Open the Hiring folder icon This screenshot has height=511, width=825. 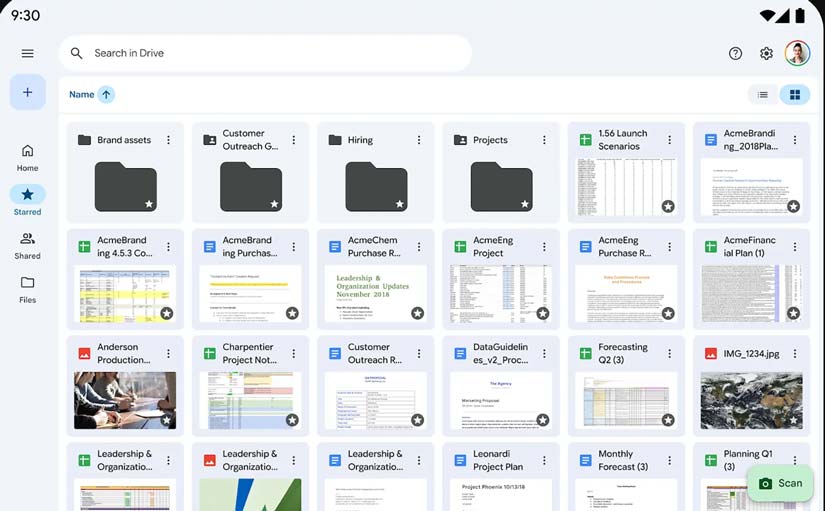[335, 140]
